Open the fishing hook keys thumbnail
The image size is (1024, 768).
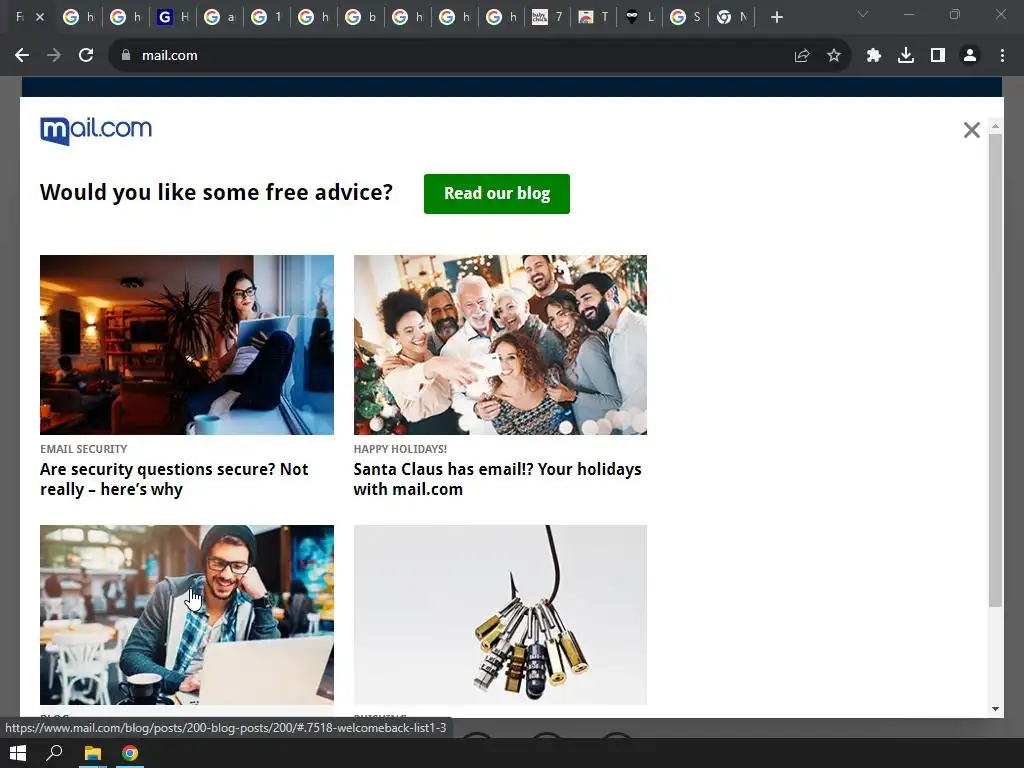pos(500,615)
